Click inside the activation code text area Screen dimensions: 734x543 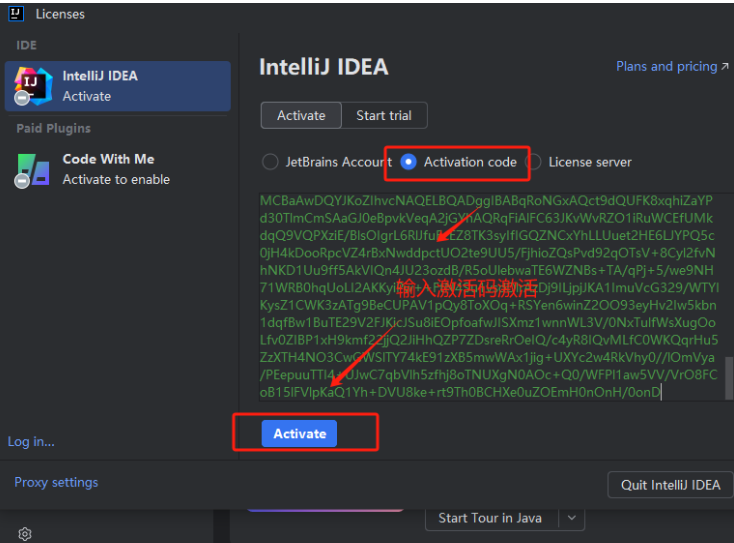point(492,296)
